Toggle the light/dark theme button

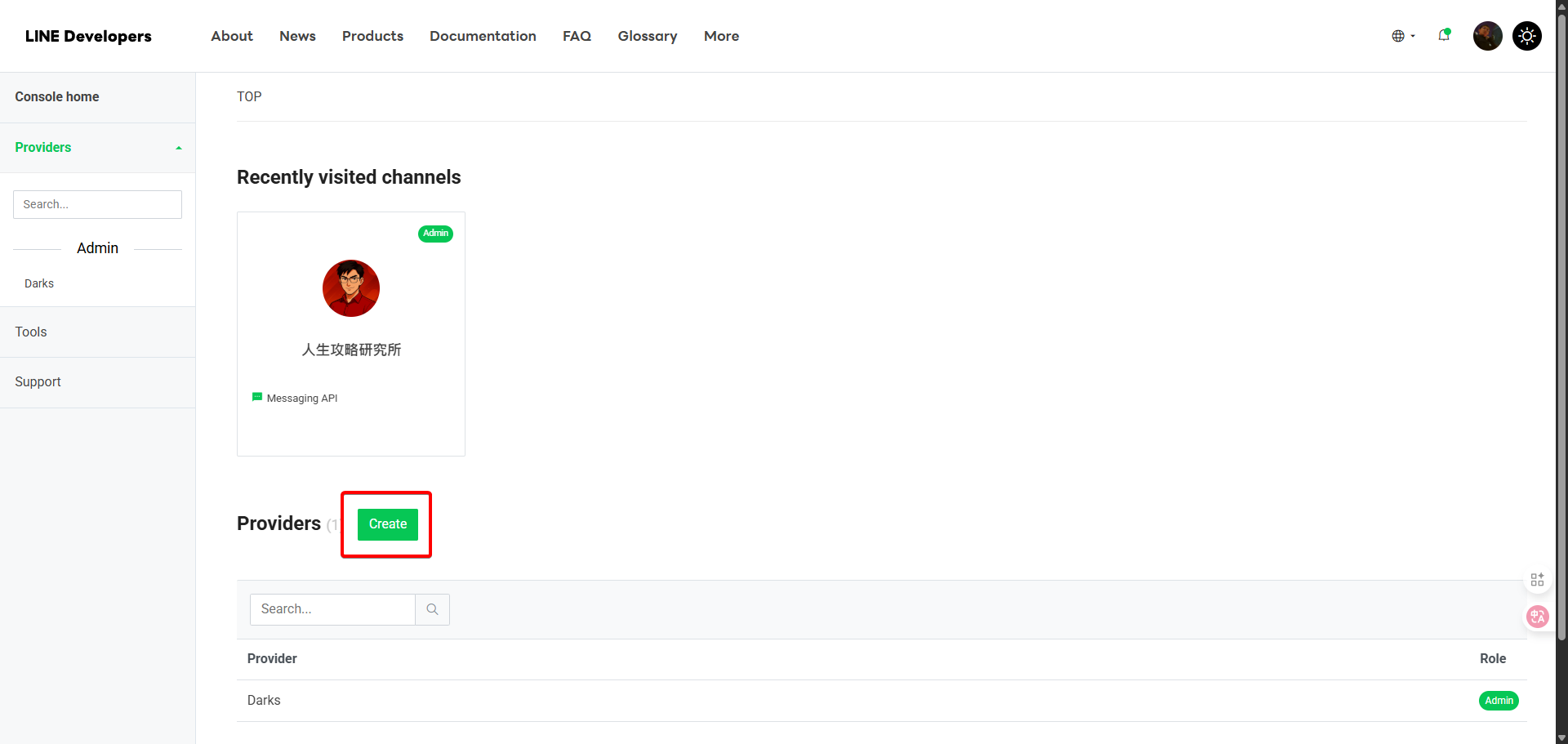click(1526, 36)
